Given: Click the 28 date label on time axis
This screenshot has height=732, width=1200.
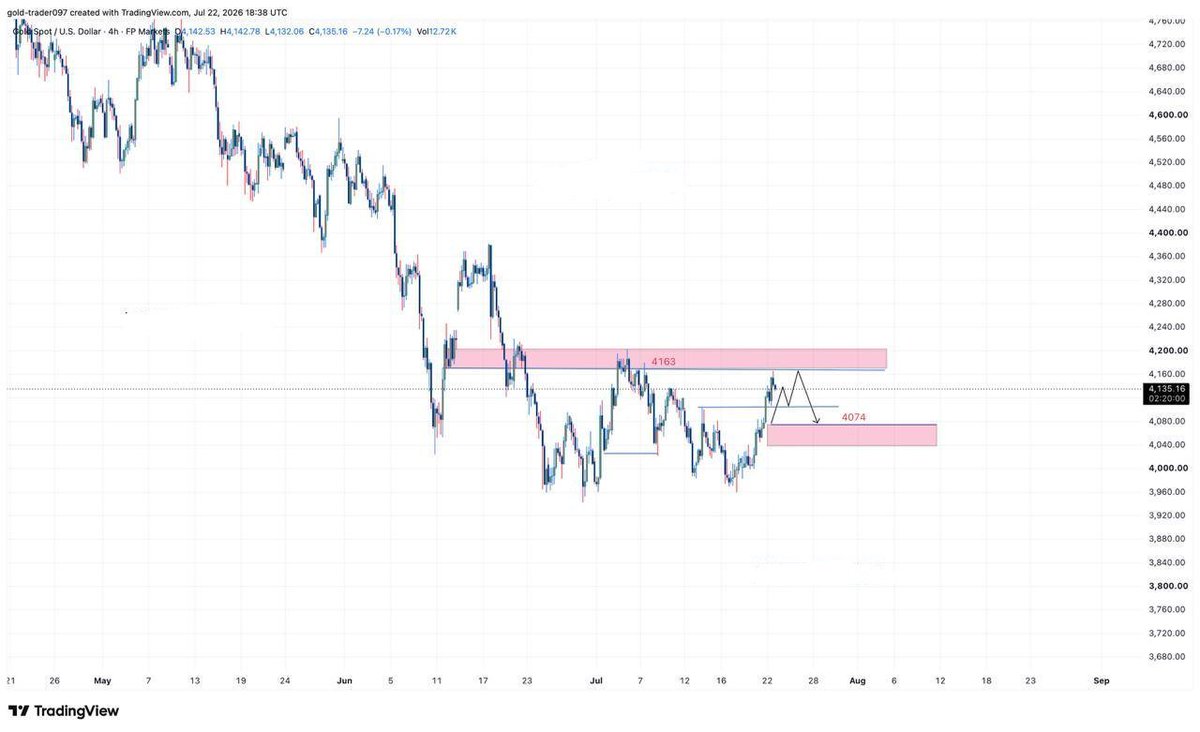Looking at the screenshot, I should (x=814, y=681).
